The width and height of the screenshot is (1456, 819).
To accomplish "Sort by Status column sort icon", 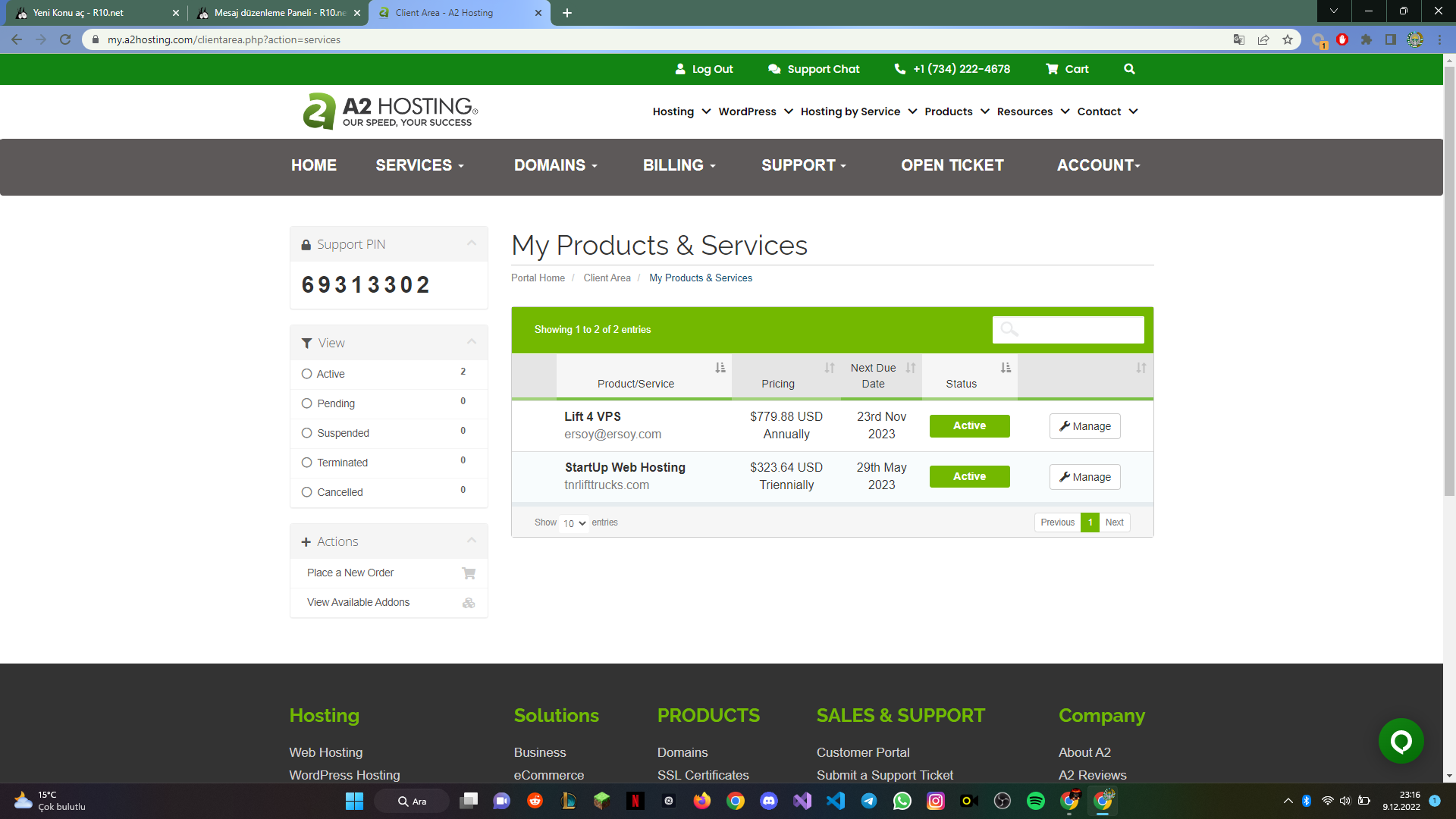I will (1006, 368).
